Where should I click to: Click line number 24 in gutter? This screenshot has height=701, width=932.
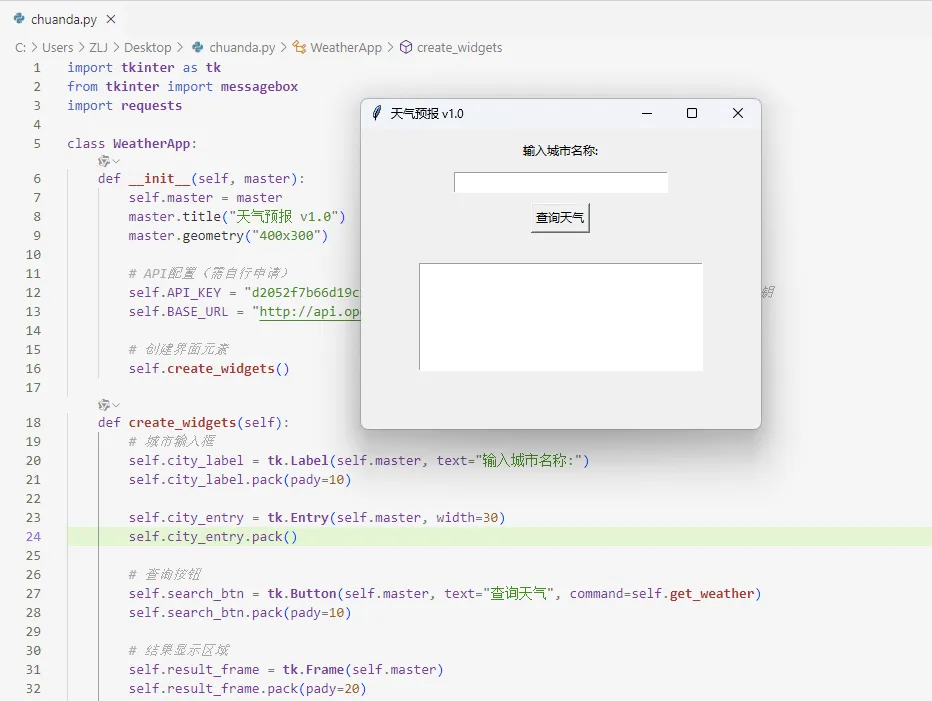(34, 536)
